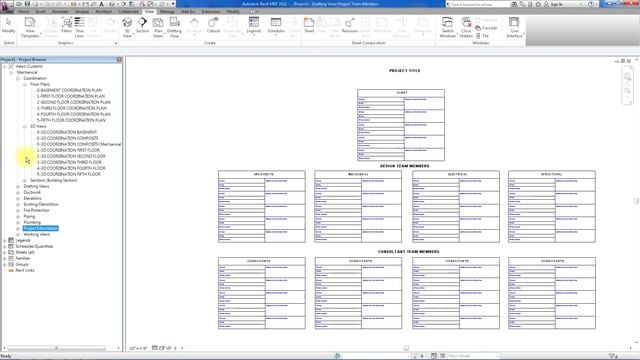
Task: Select 0-3D COORDINATION BASEMENT view
Action: coord(67,132)
